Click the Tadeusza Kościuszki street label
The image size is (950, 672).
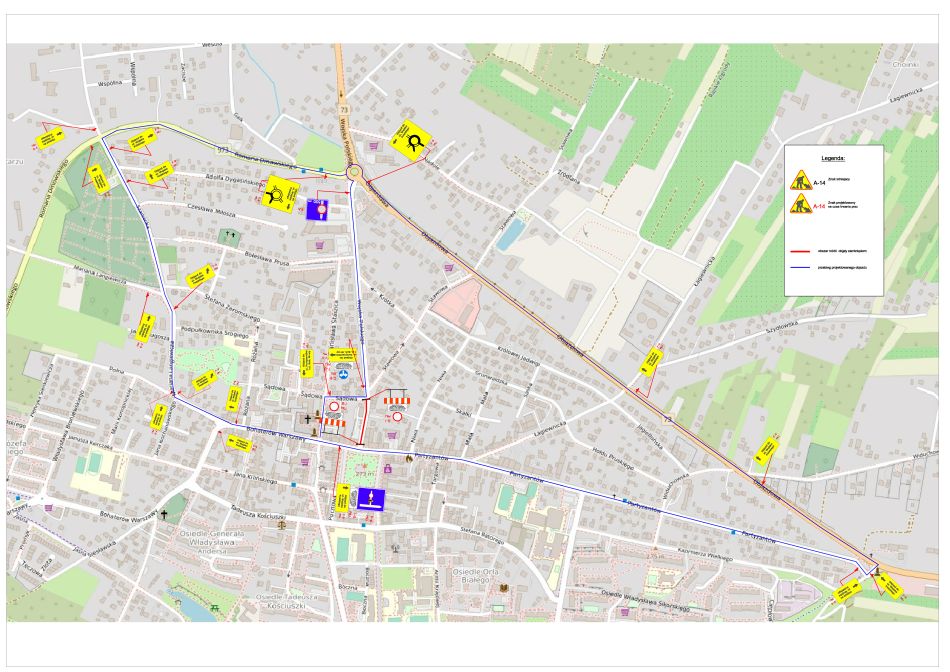click(257, 512)
